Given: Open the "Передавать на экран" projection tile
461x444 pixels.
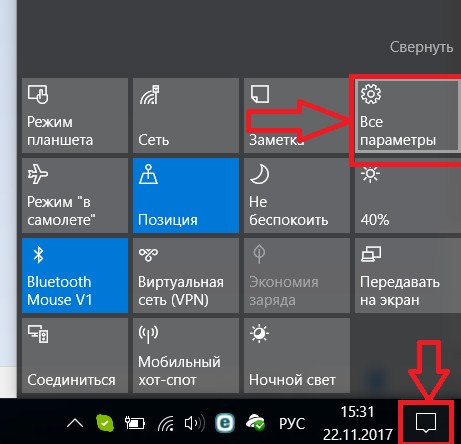Looking at the screenshot, I should click(x=408, y=276).
